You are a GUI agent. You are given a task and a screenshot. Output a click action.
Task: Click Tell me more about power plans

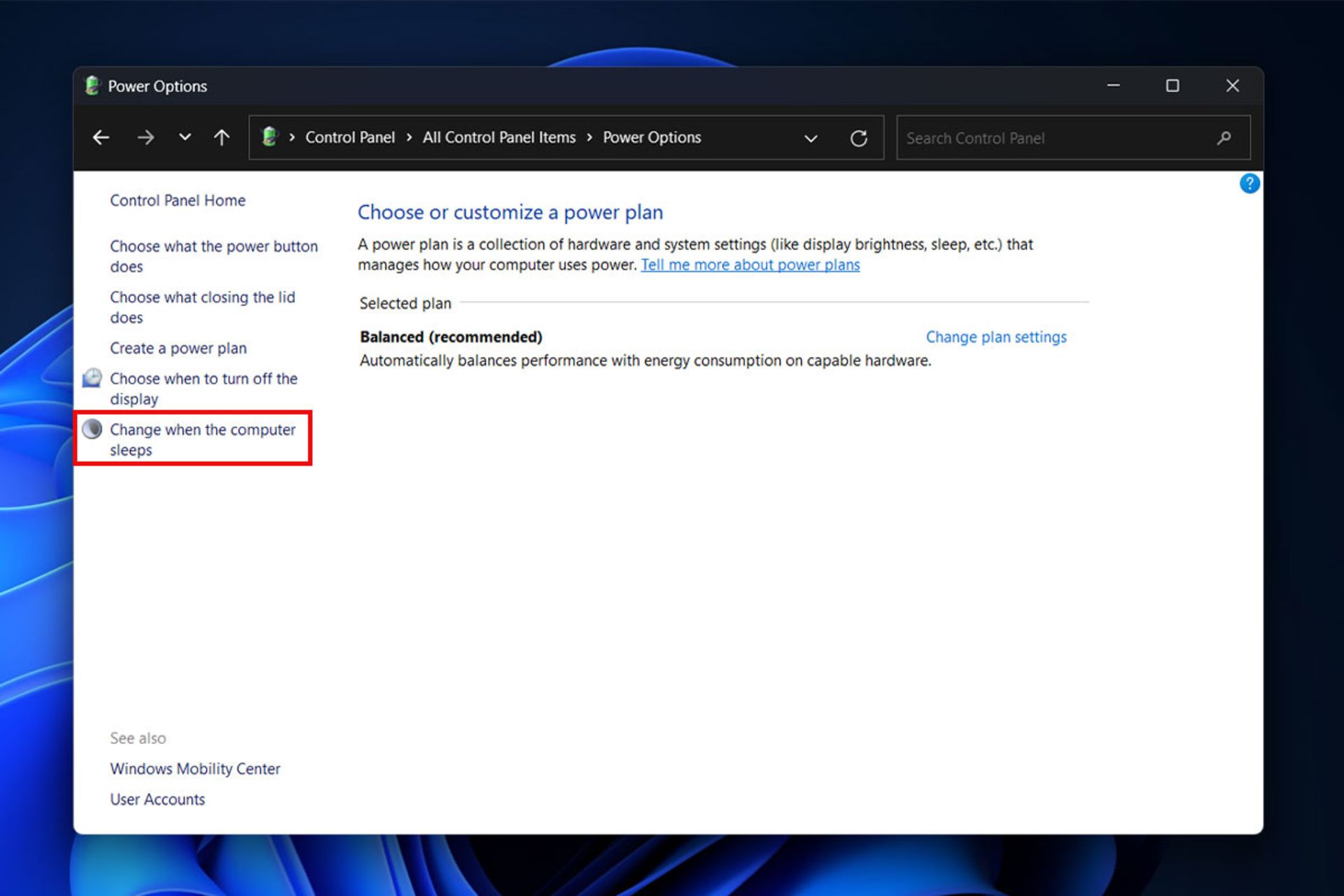click(752, 264)
